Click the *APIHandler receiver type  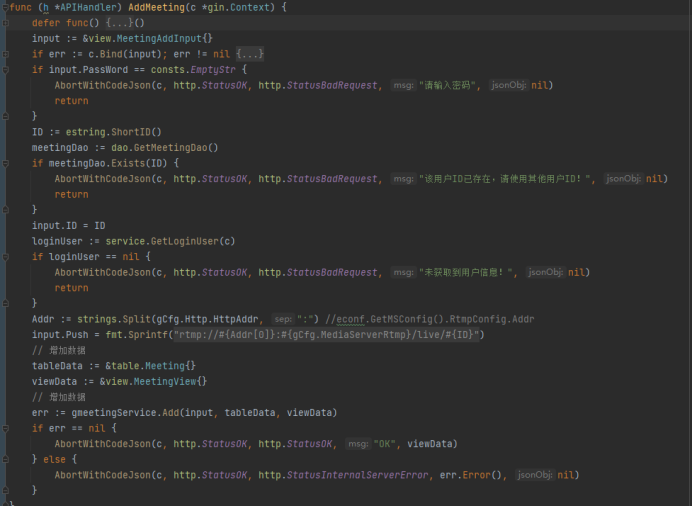86,7
